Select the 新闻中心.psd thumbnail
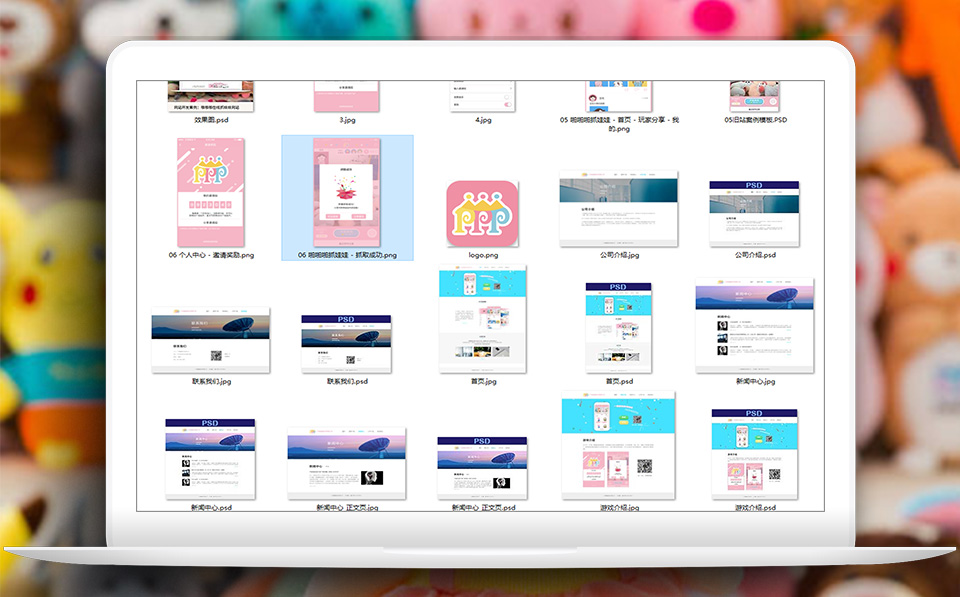960x597 pixels. tap(210, 459)
